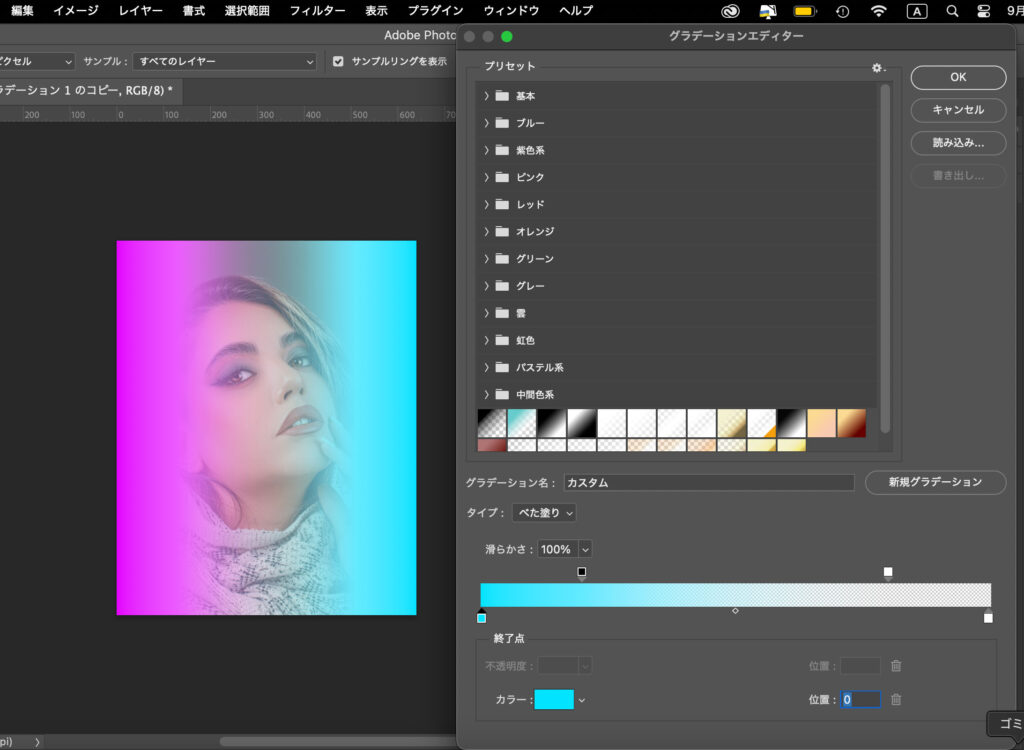Open Spotlight search in menu bar
The image size is (1024, 750).
tap(952, 11)
